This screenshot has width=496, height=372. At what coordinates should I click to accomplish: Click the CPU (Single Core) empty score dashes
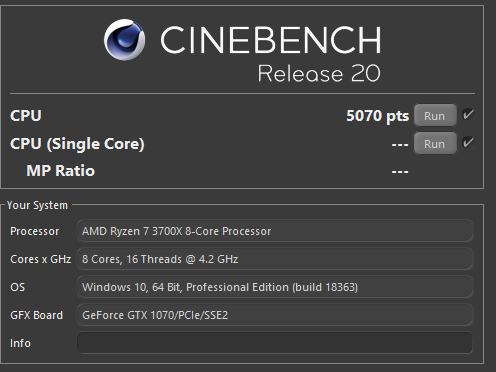click(400, 145)
